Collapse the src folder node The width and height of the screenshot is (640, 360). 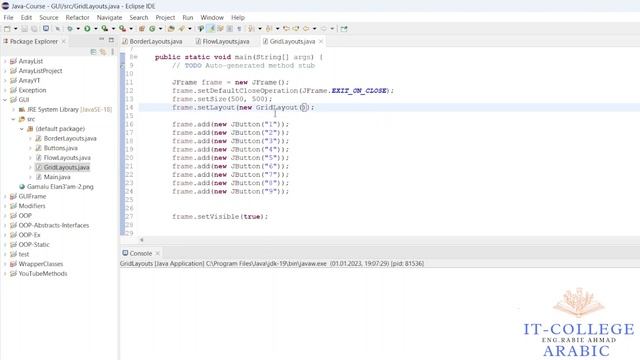(x=13, y=119)
